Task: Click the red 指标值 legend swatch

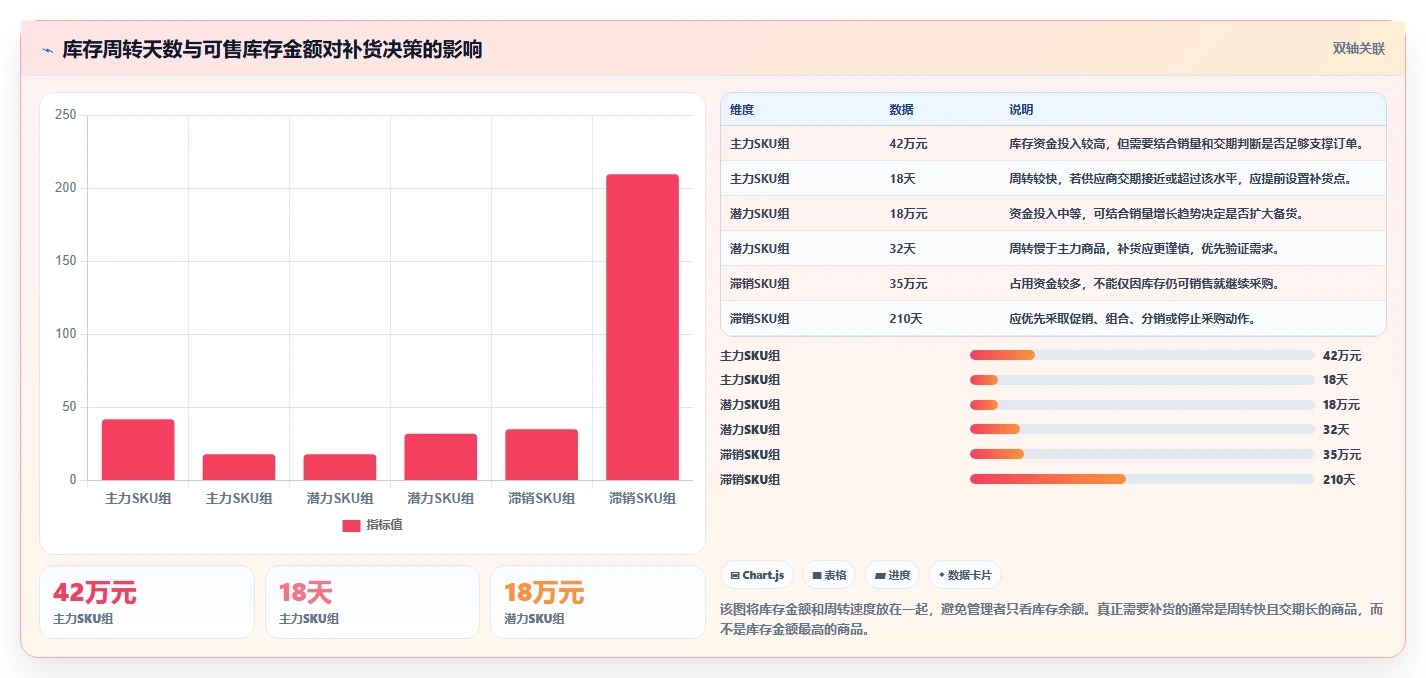Action: tap(351, 525)
